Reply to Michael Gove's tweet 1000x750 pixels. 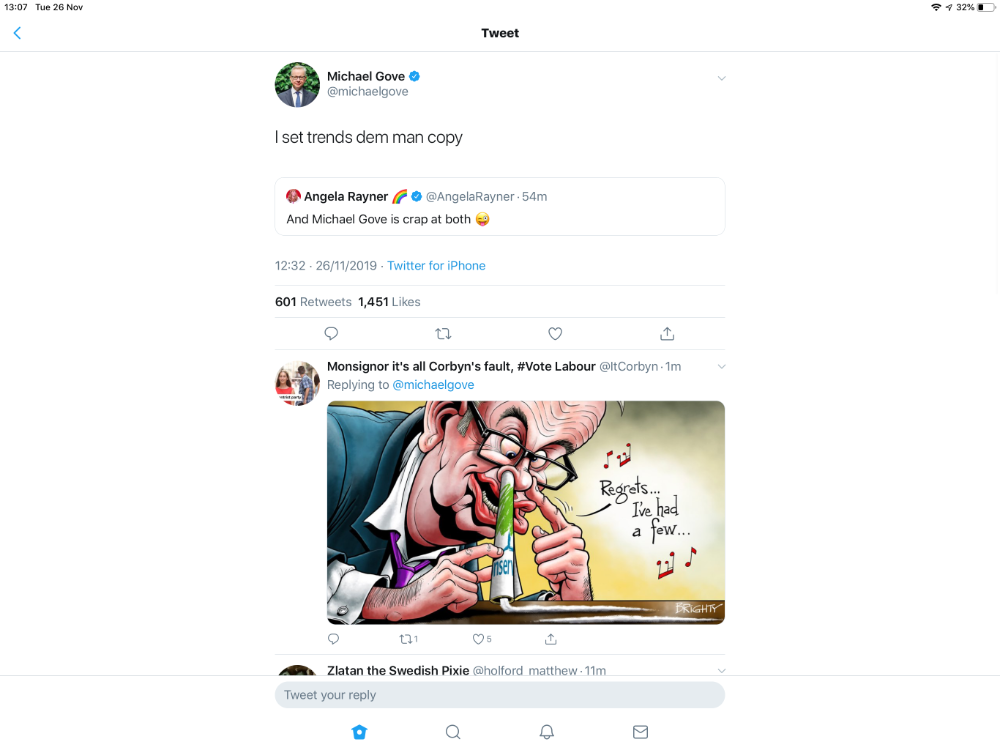pyautogui.click(x=331, y=333)
